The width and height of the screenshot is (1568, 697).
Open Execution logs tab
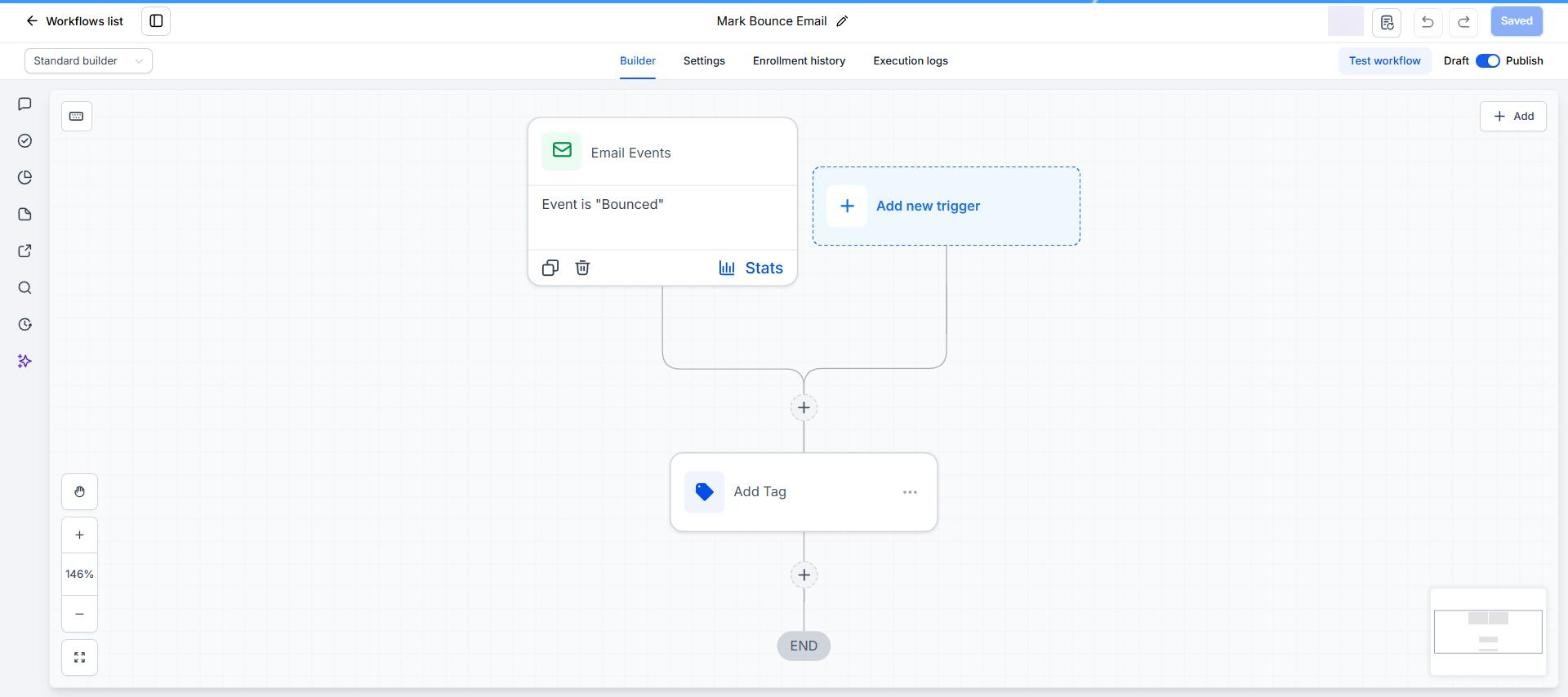(x=910, y=61)
